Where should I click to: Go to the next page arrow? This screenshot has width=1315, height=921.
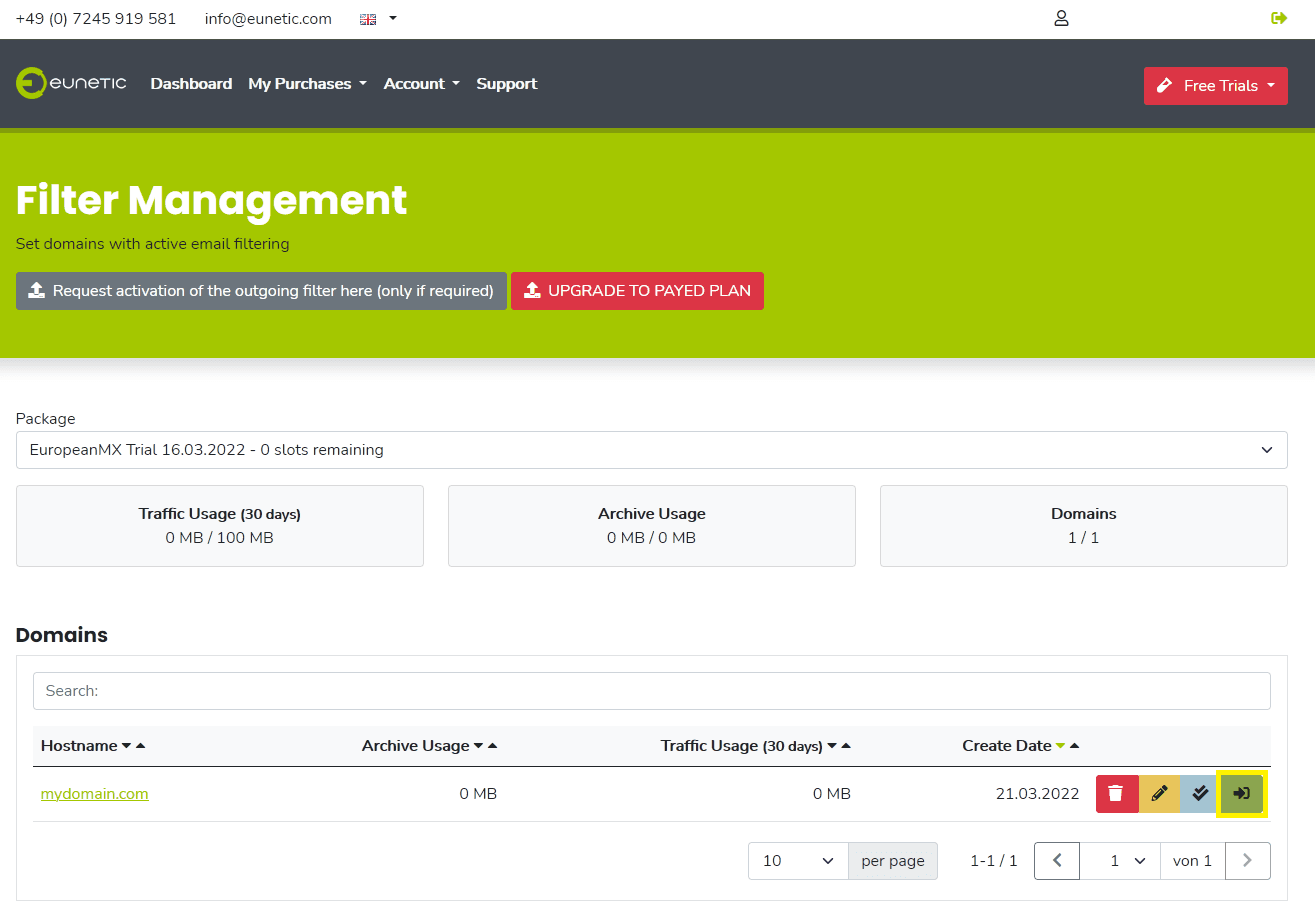tap(1247, 861)
